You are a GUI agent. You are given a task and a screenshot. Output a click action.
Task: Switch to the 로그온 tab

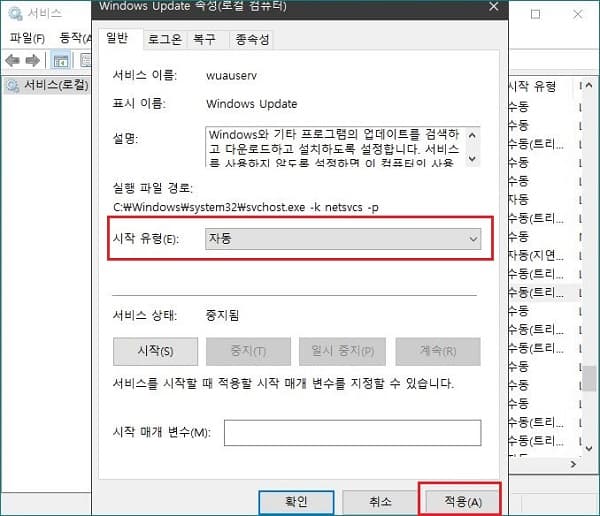coord(165,39)
